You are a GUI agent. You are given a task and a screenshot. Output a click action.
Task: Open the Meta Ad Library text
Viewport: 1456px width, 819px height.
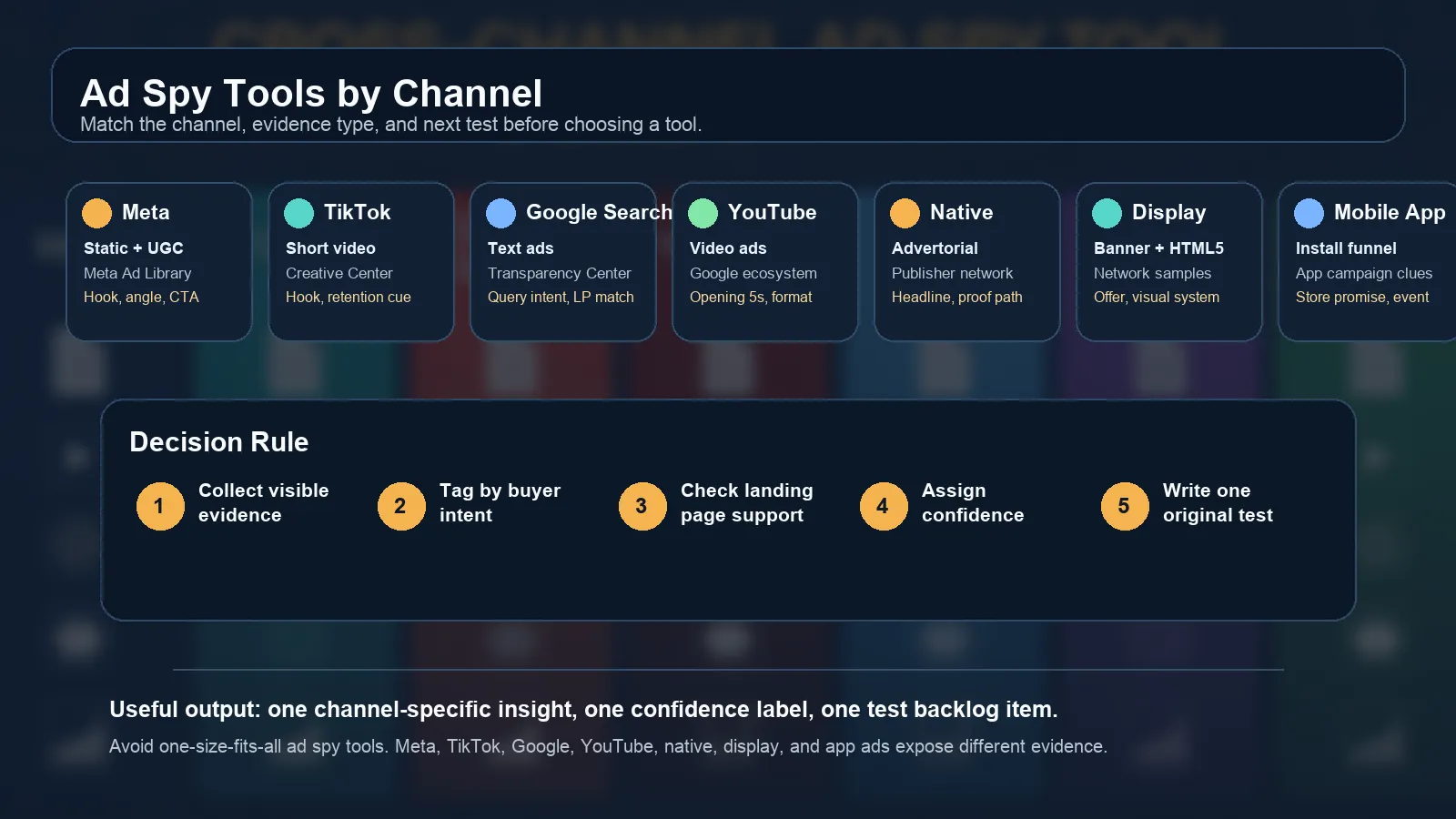click(137, 273)
